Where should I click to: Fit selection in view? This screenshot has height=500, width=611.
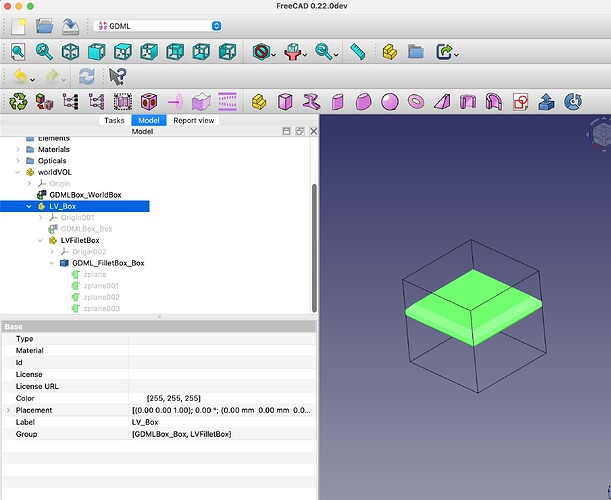(x=44, y=51)
